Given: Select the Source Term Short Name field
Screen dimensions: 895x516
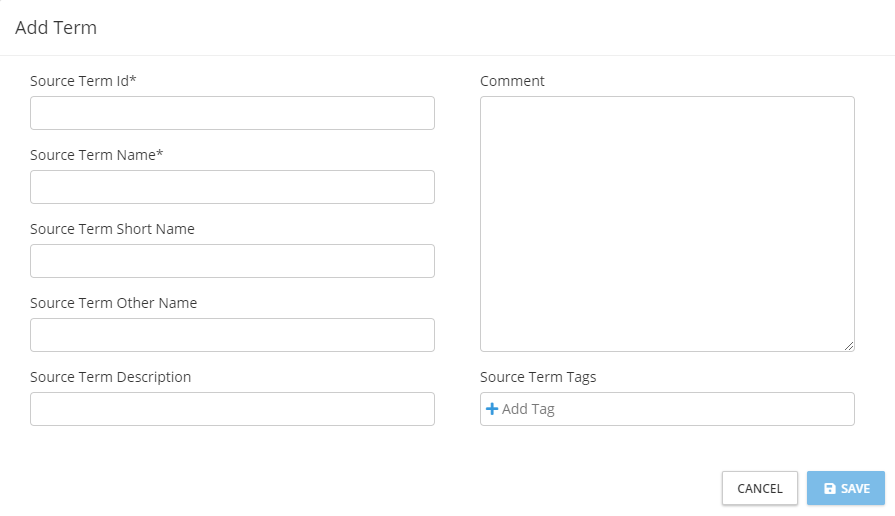Looking at the screenshot, I should click(232, 261).
